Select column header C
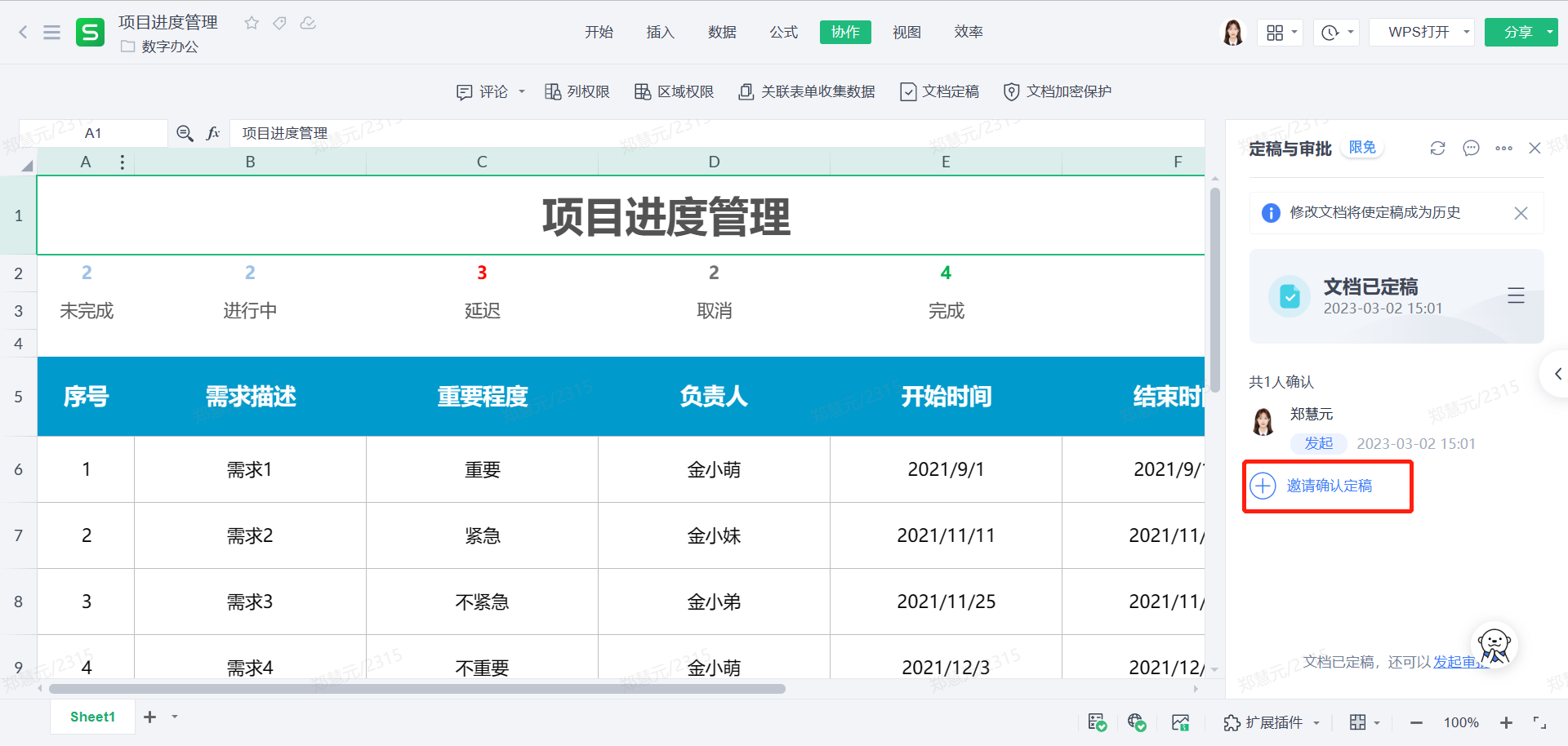The height and width of the screenshot is (746, 1568). click(x=482, y=162)
